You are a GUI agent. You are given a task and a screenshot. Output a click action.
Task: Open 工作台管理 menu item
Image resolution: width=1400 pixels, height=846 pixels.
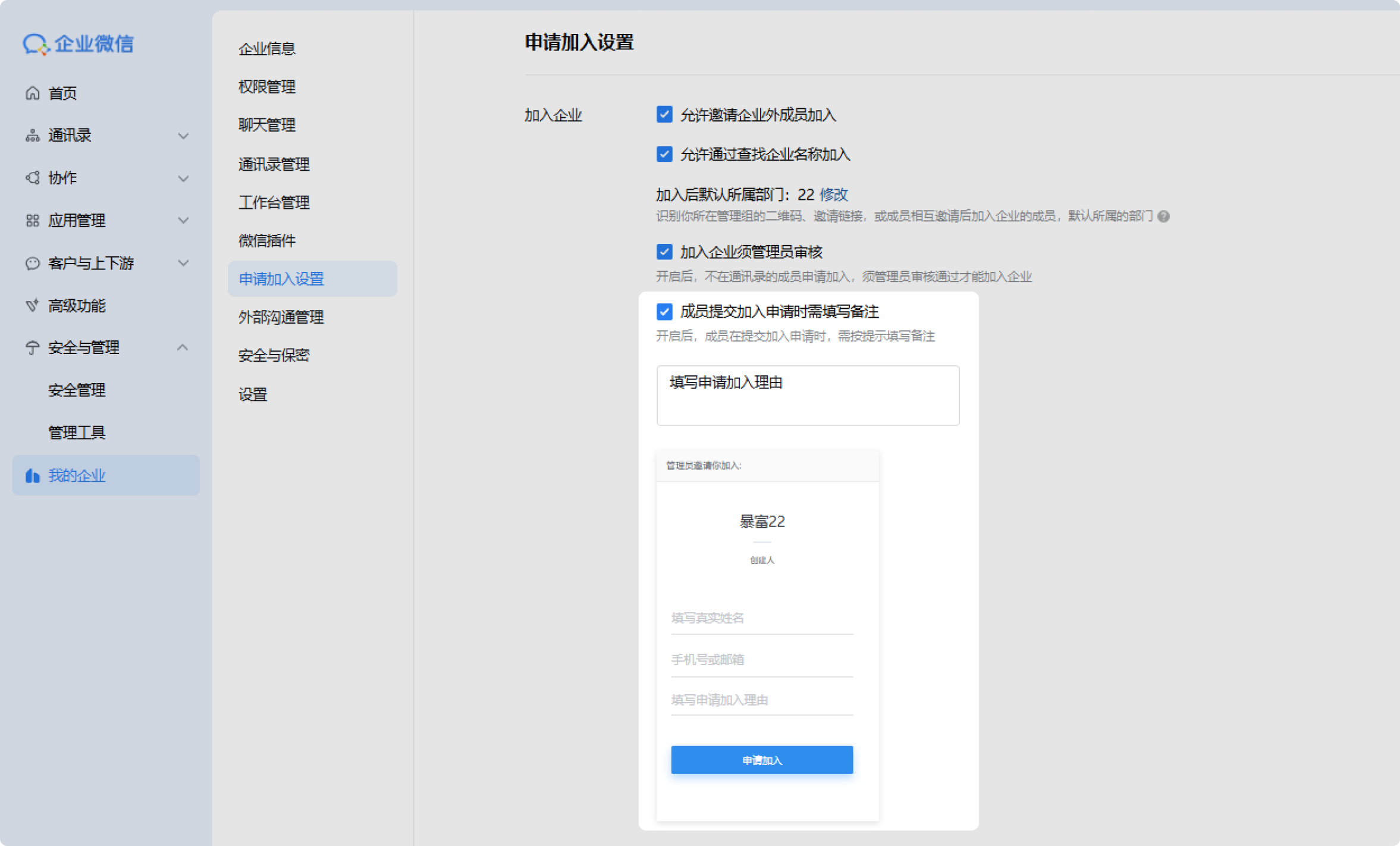click(x=274, y=202)
